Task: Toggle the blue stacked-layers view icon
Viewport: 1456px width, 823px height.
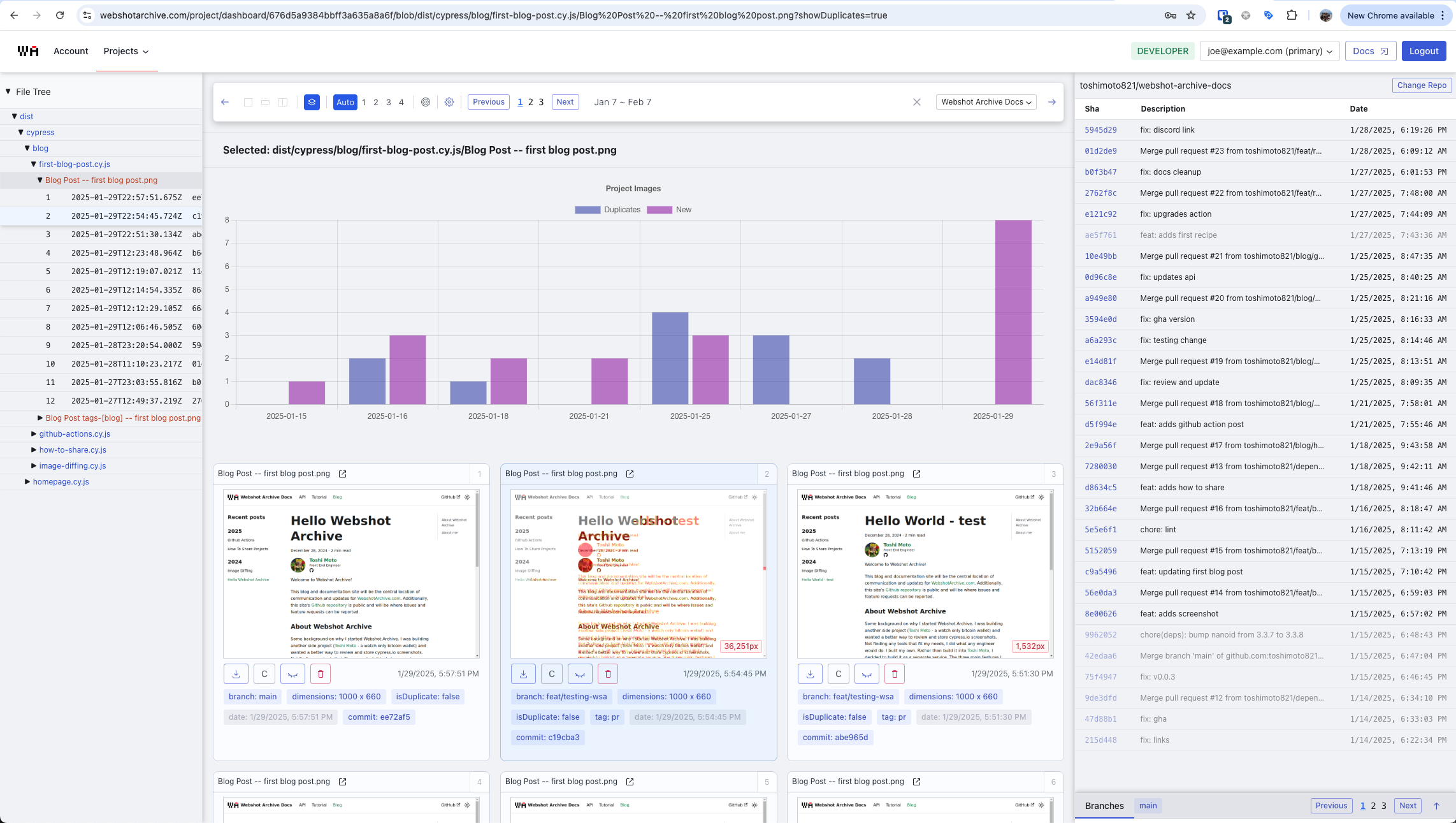Action: tap(312, 102)
